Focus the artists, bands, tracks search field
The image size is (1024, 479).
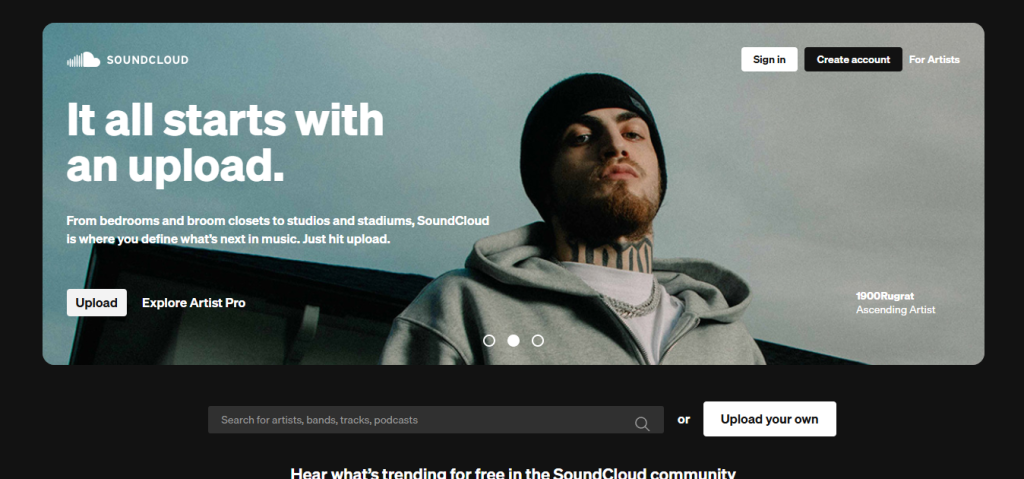(x=436, y=420)
